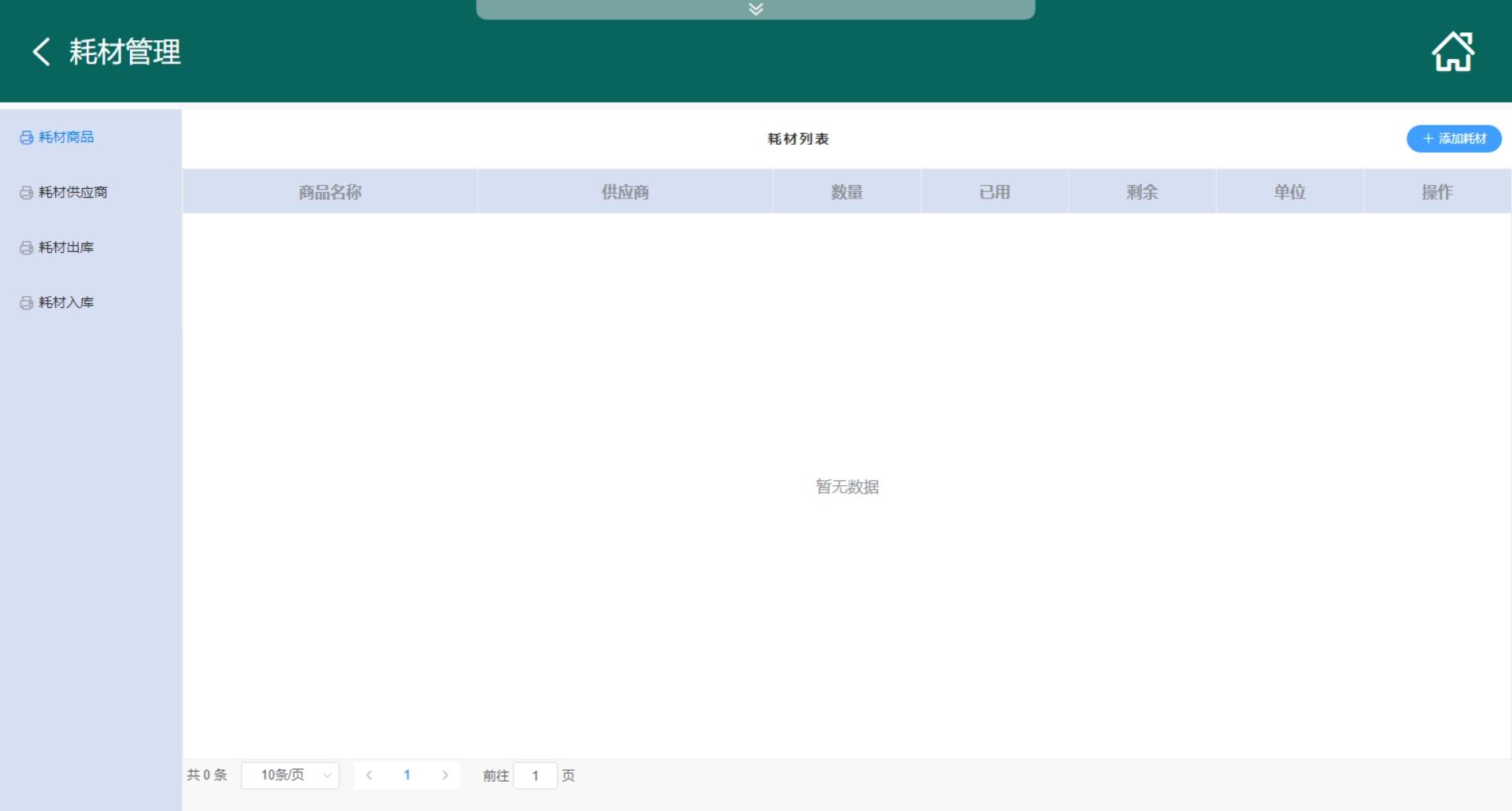Click the 单位 column header
Viewport: 1512px width, 811px height.
pos(1290,191)
